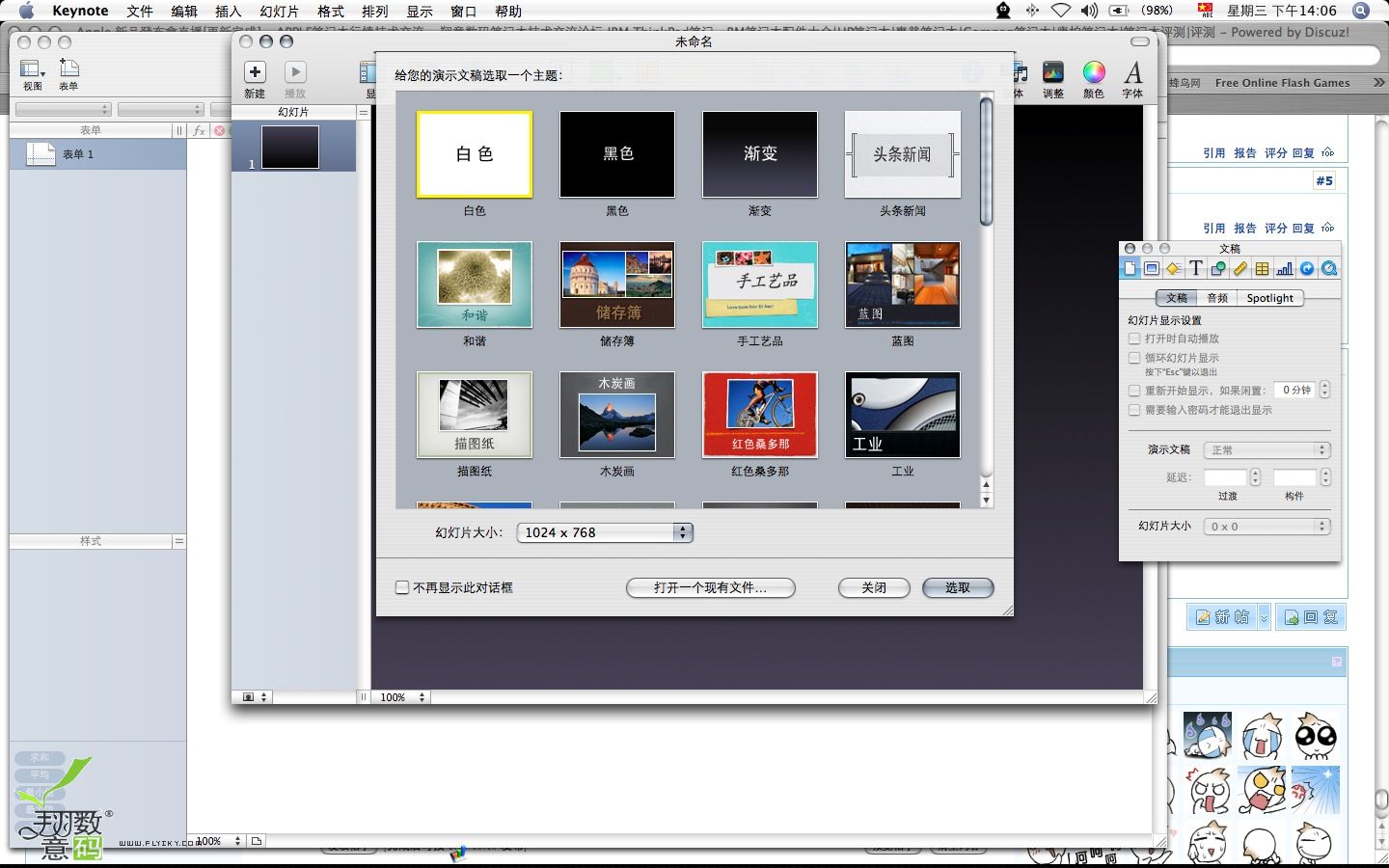Select the 渐变 gradient theme thumbnail
Screen dimensions: 1389x868
click(x=760, y=154)
